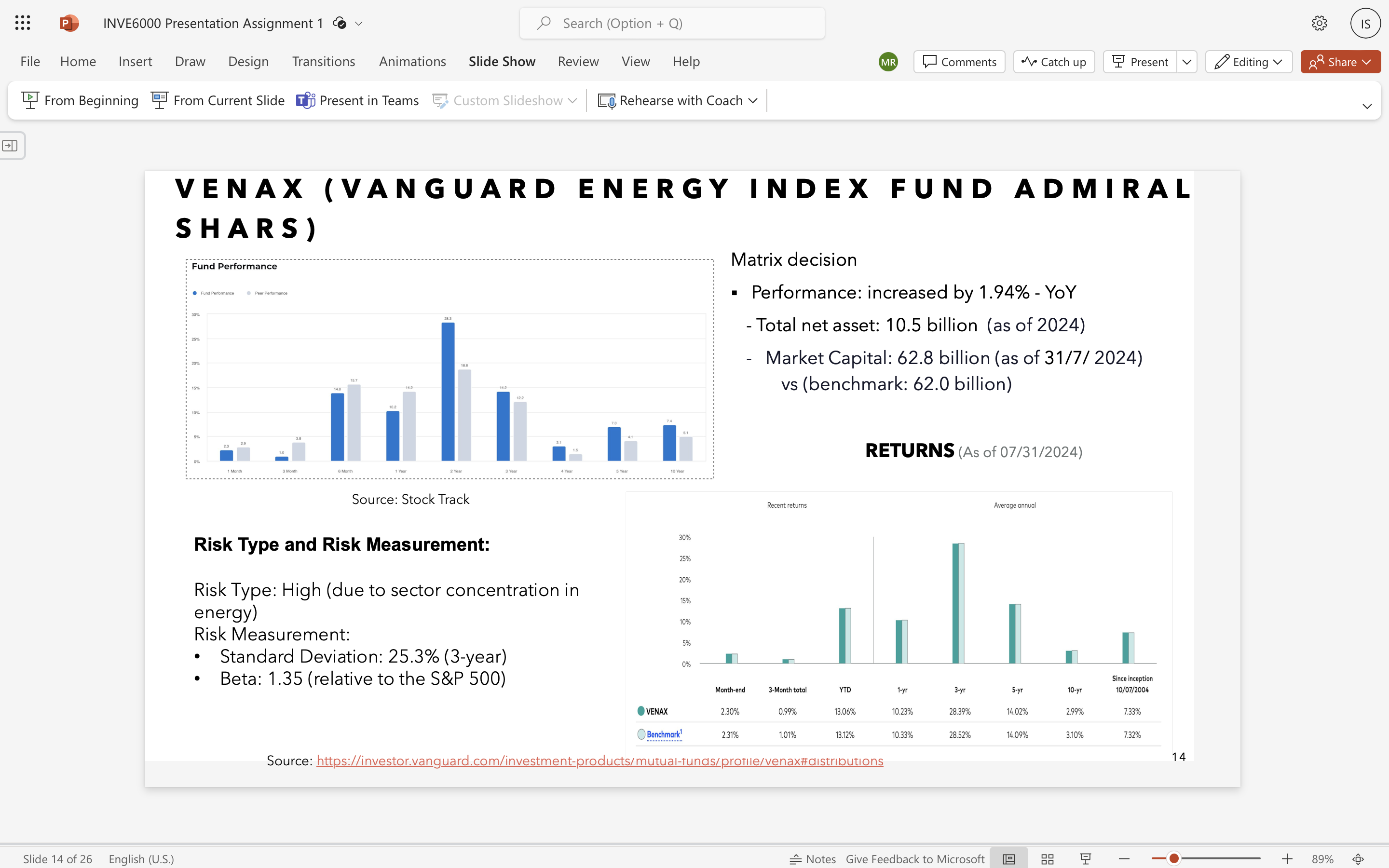Open the app launcher grid icon
This screenshot has height=868, width=1389.
tap(22, 23)
